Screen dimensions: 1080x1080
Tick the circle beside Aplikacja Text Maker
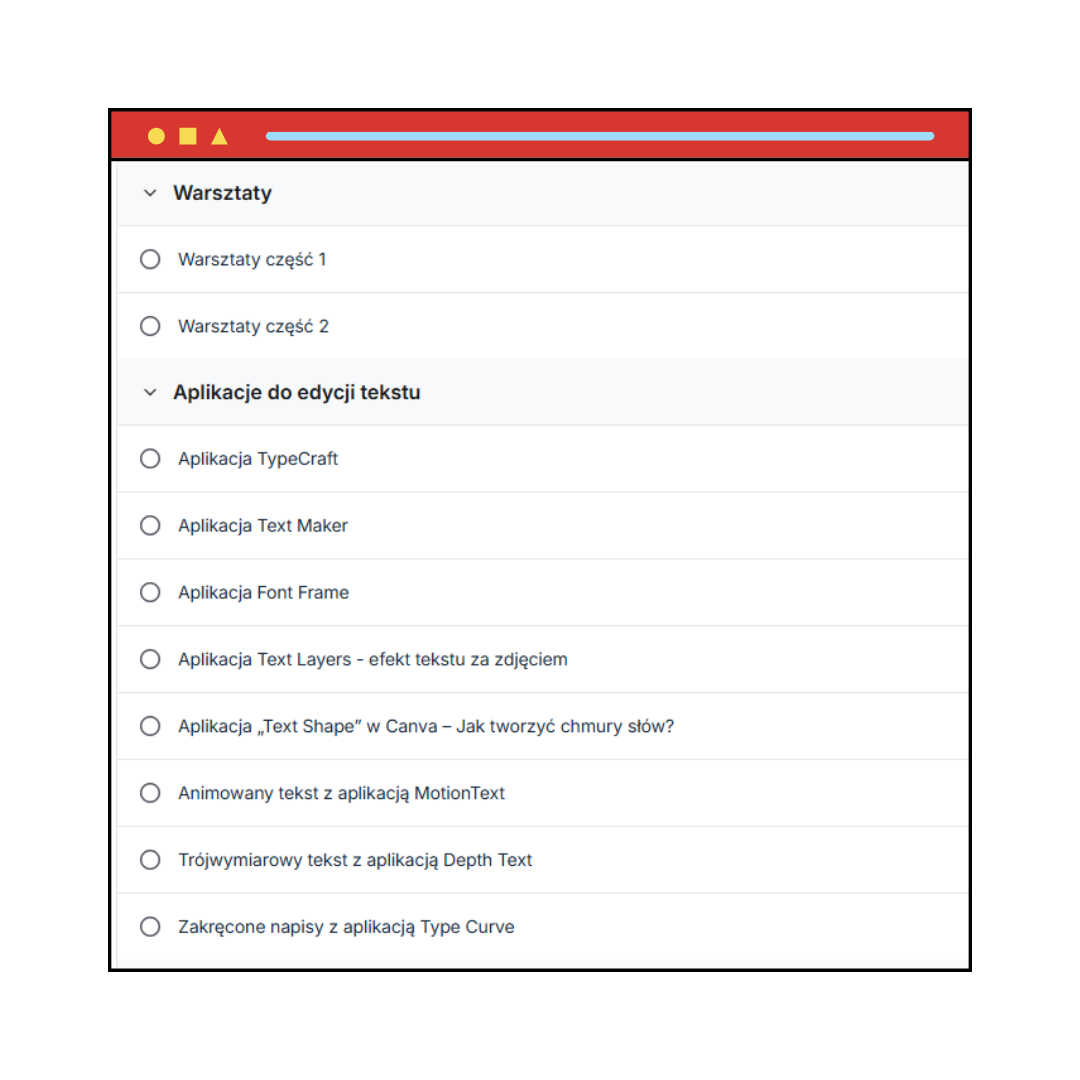150,526
